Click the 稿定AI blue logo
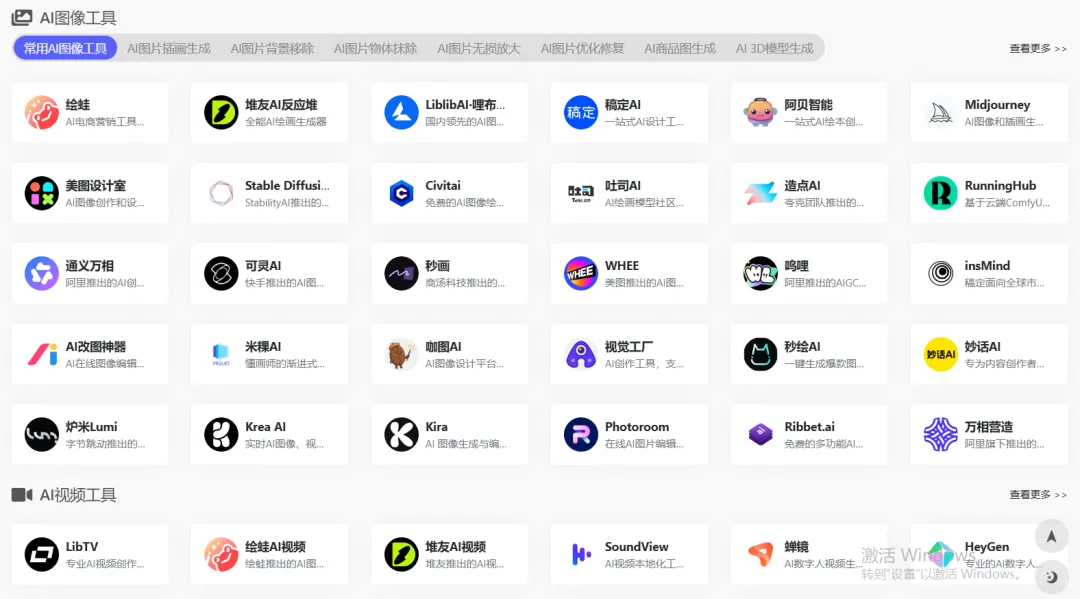Image resolution: width=1080 pixels, height=599 pixels. click(x=581, y=112)
